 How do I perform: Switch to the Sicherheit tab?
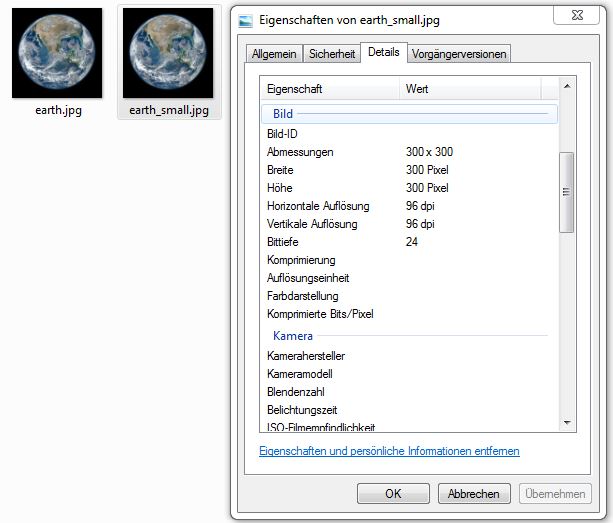[x=332, y=54]
